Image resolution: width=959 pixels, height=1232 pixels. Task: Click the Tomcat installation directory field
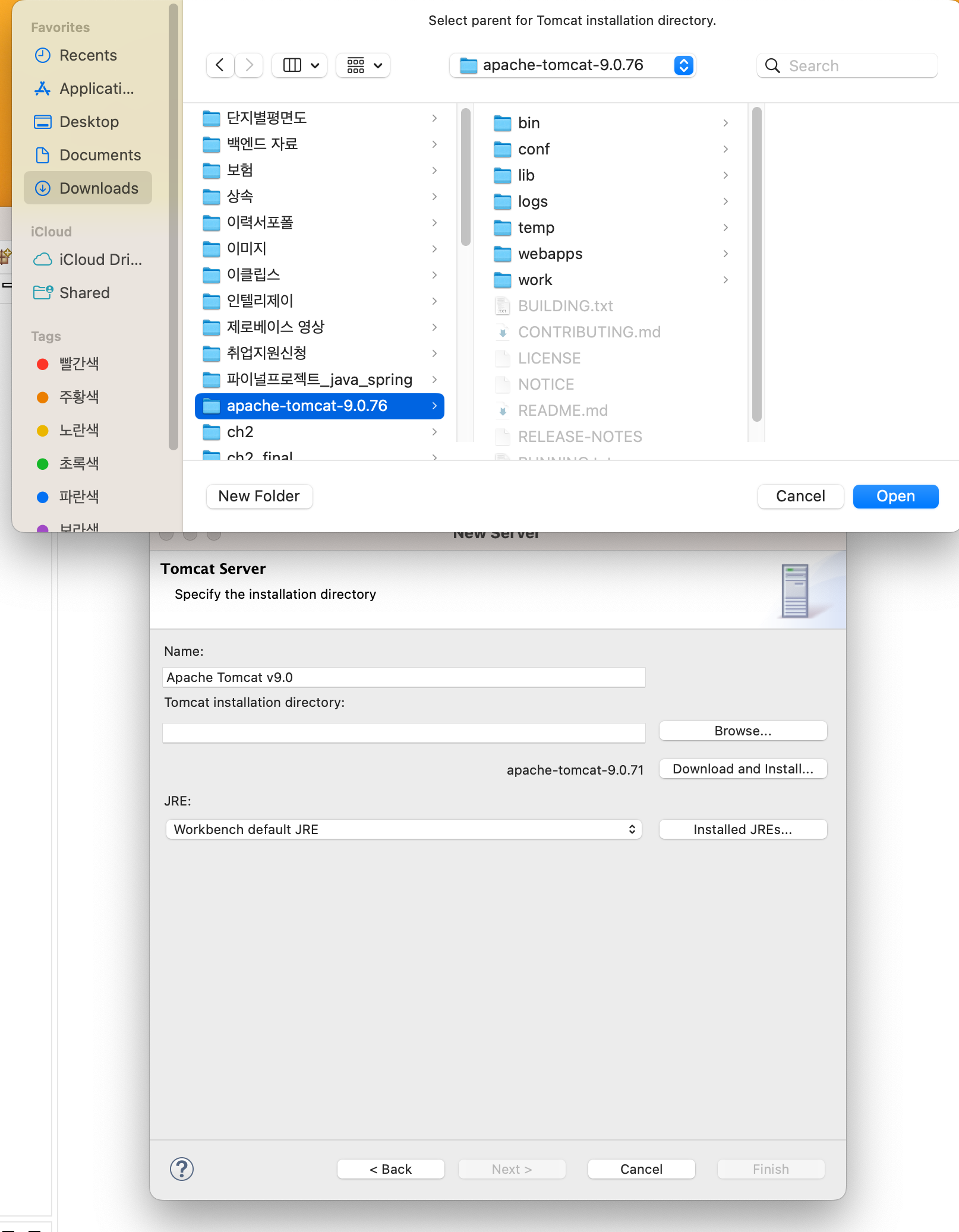[x=404, y=733]
